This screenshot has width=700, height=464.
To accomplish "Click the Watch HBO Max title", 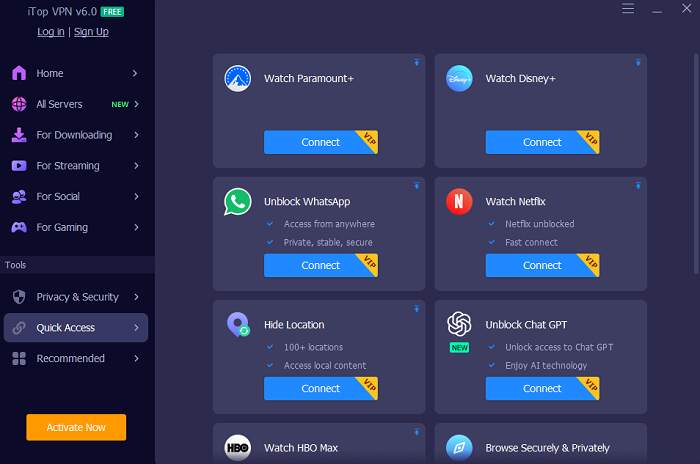I will 300,448.
